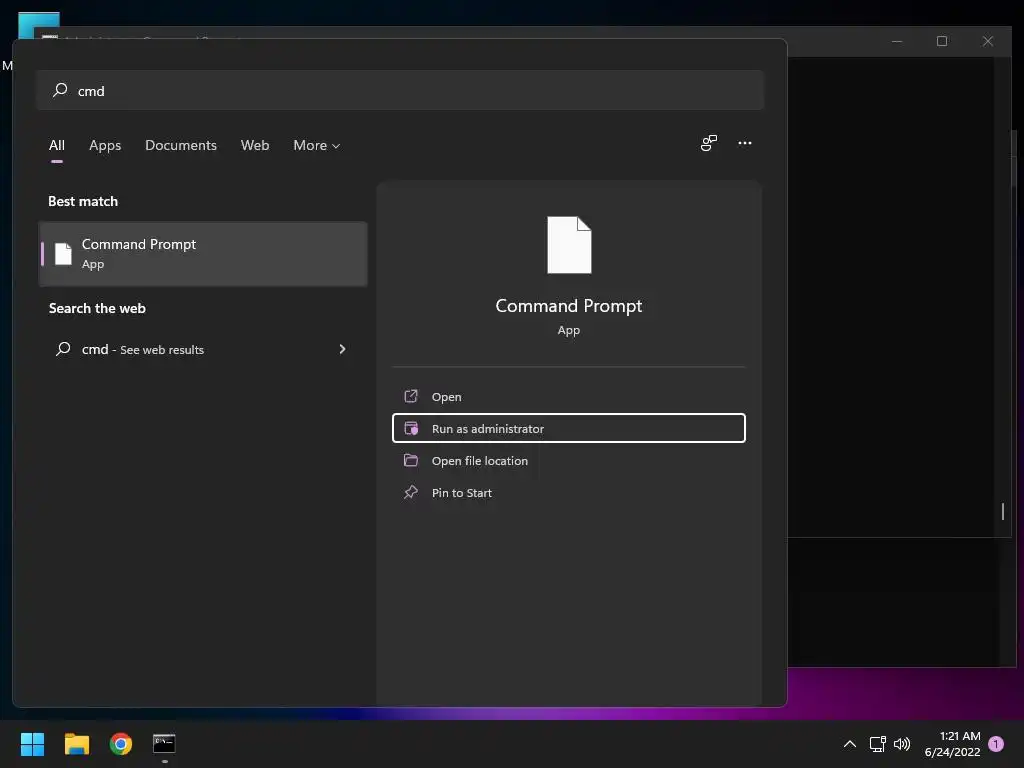The image size is (1024, 768).
Task: Click the Command Prompt title in preview pane
Action: coord(569,306)
